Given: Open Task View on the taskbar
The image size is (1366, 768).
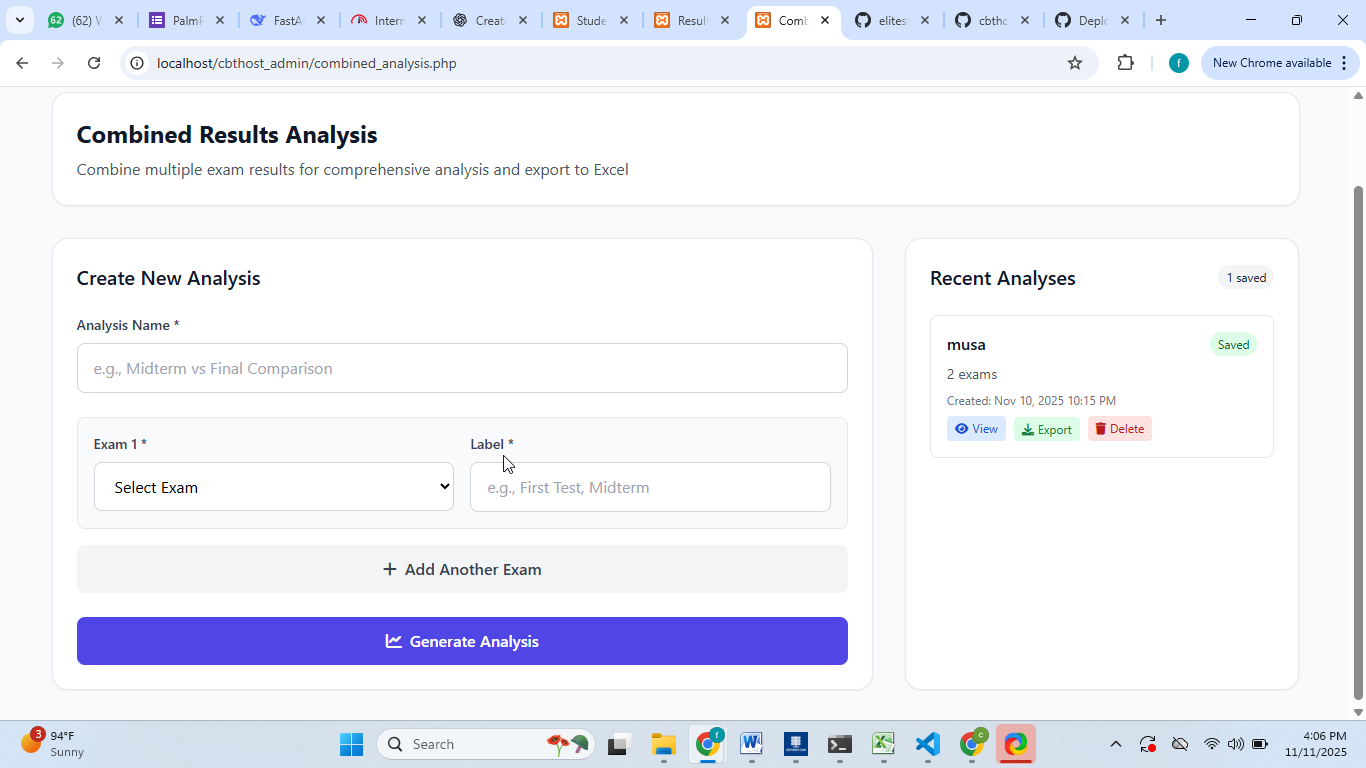Looking at the screenshot, I should (618, 744).
